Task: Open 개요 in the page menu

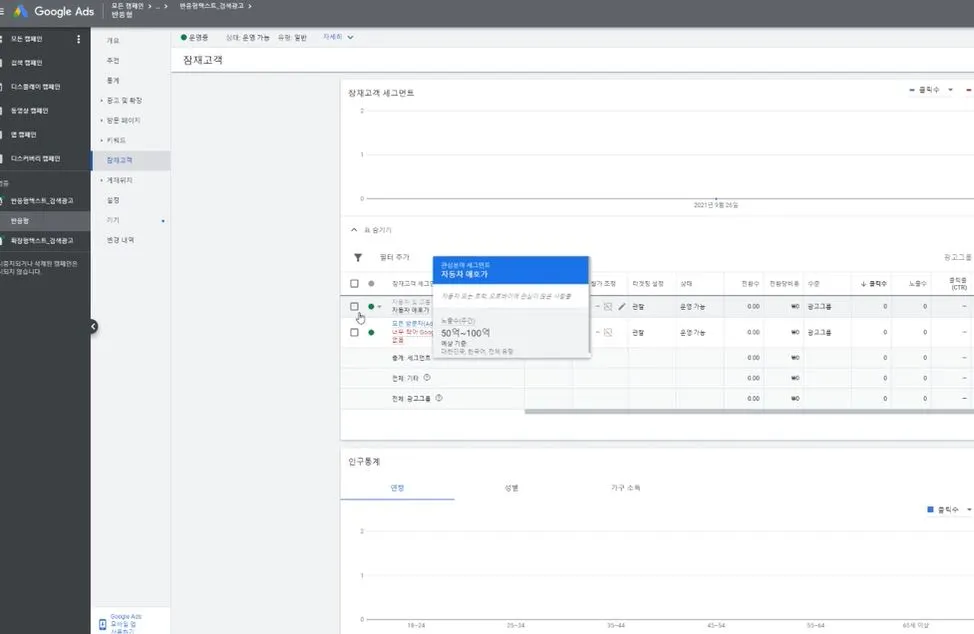Action: pos(113,41)
